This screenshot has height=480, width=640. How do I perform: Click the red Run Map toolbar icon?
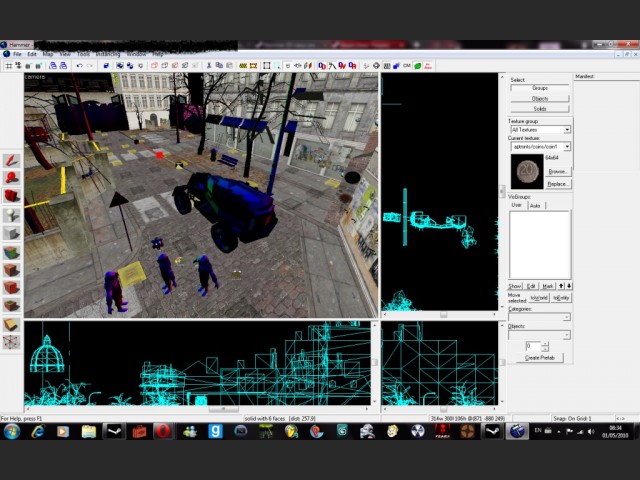click(428, 65)
